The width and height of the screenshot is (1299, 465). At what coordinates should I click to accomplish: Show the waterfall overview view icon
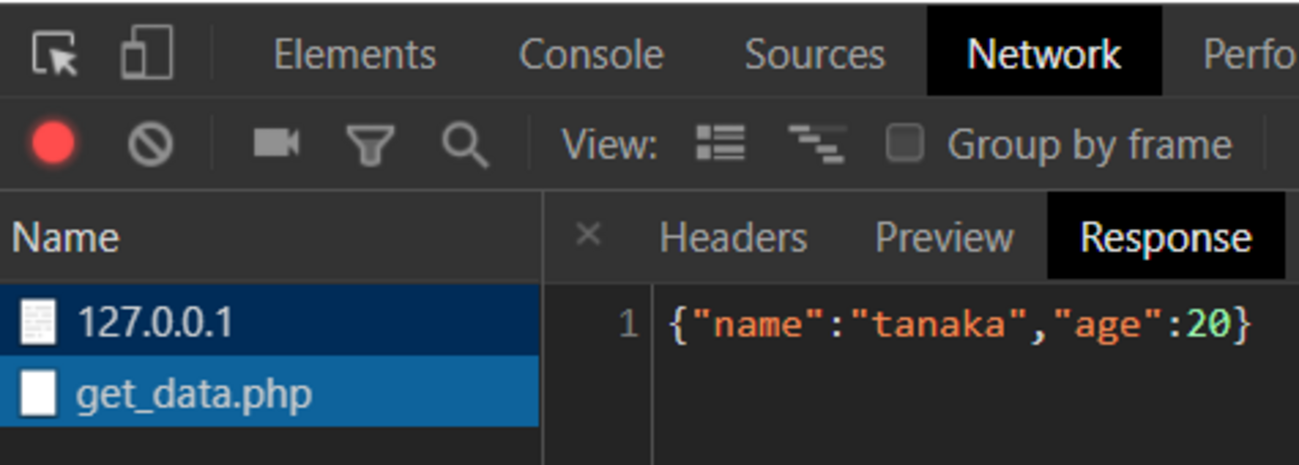[x=816, y=144]
